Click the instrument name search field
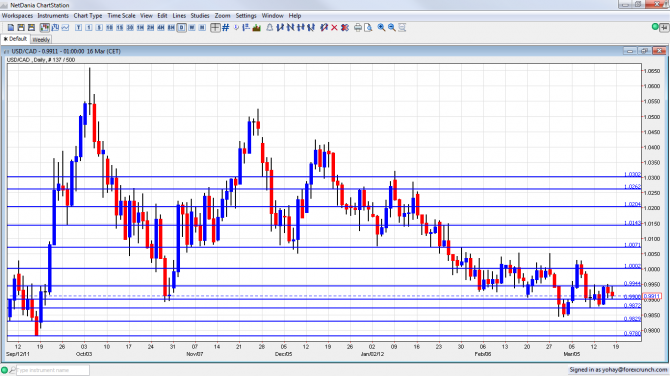 coord(53,370)
